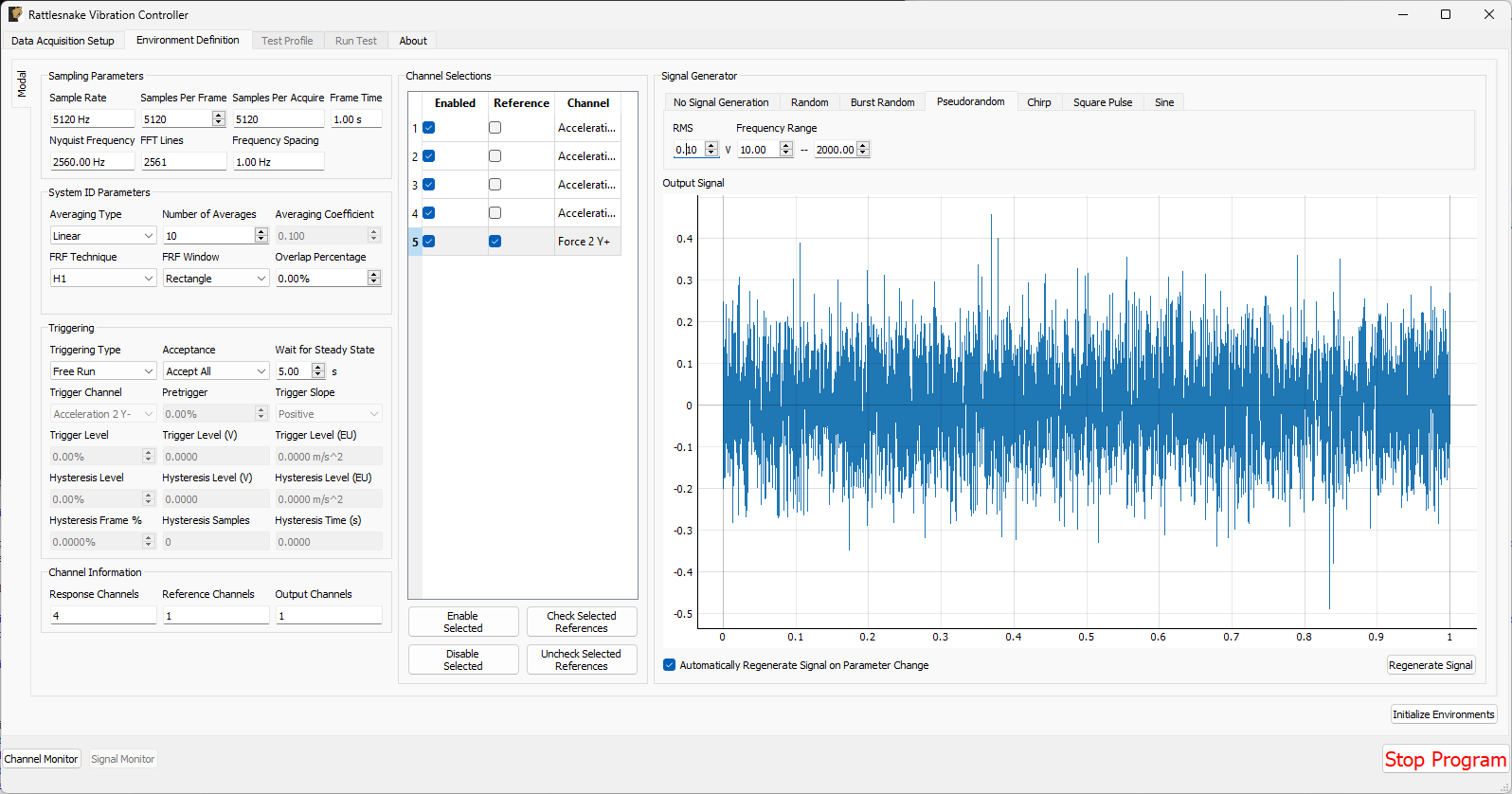Toggle Enabled checkbox for channel row 2
The width and height of the screenshot is (1512, 794).
coord(429,156)
